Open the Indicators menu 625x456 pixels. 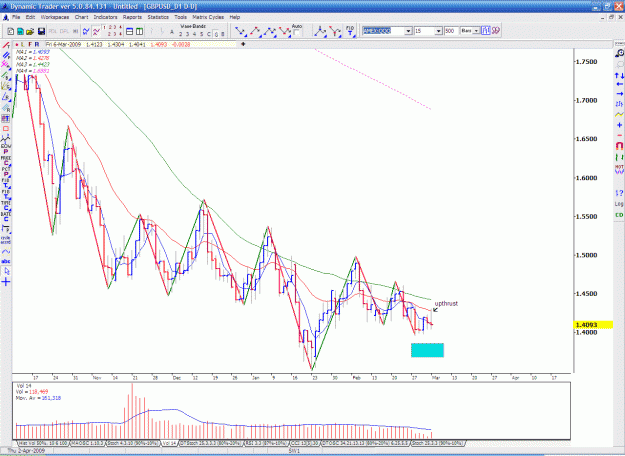105,17
